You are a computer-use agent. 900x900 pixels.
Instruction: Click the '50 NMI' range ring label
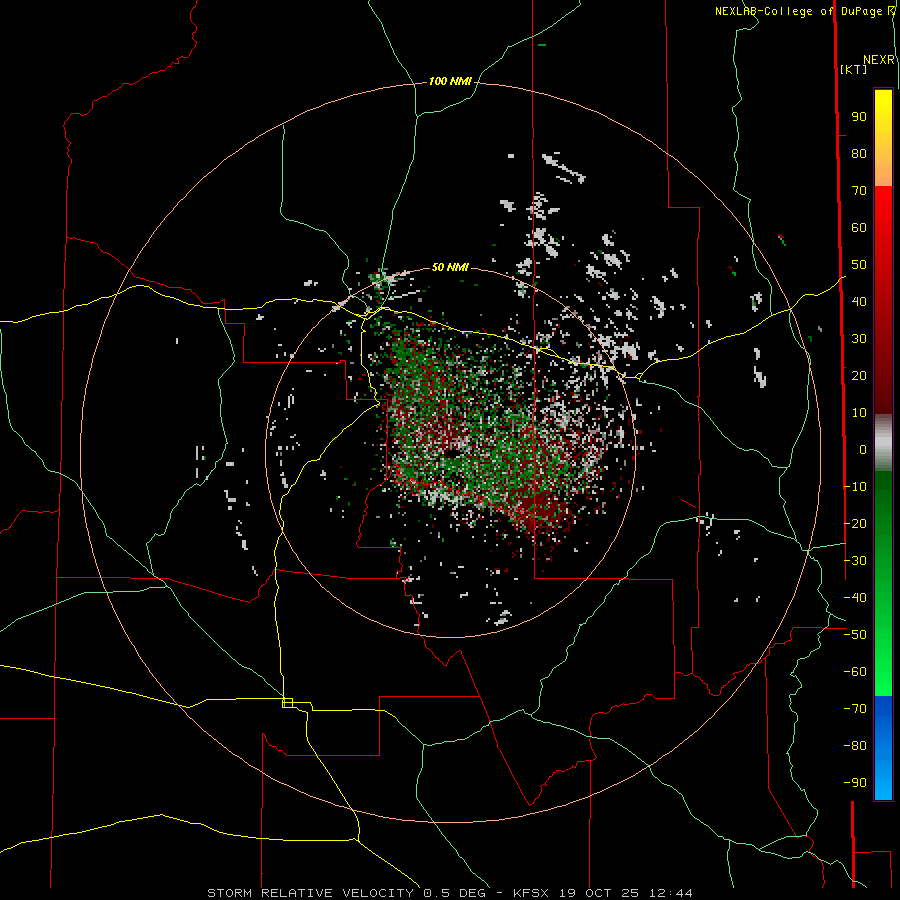tap(450, 267)
